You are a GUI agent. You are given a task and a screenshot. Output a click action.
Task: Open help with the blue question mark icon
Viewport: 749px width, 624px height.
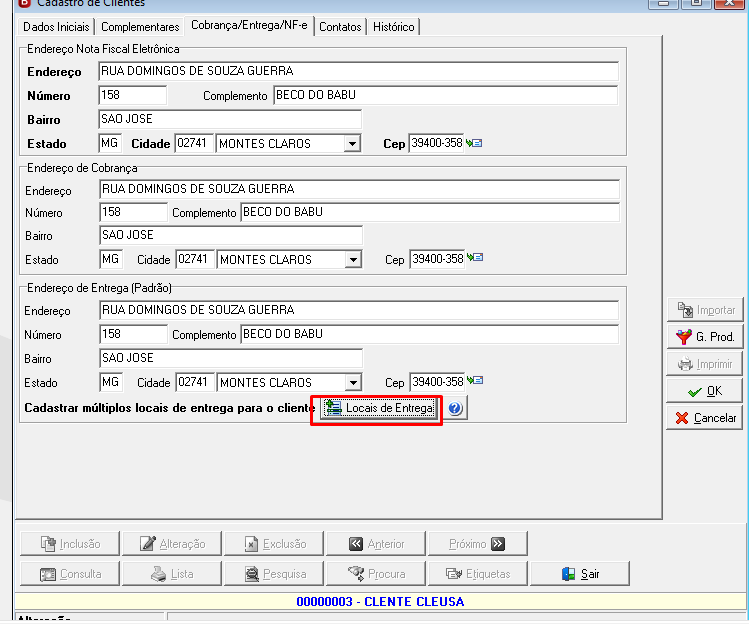tap(455, 409)
